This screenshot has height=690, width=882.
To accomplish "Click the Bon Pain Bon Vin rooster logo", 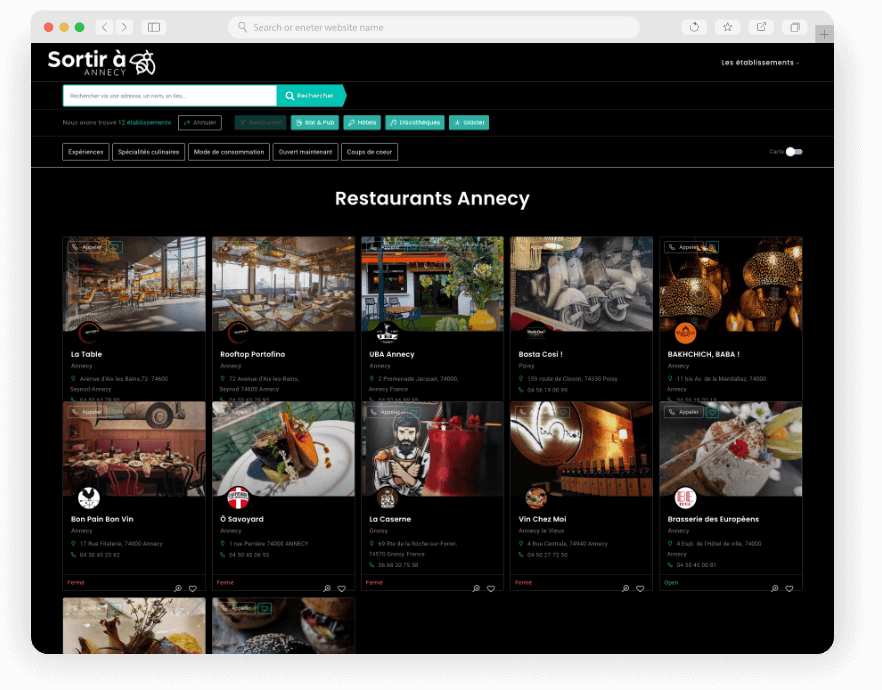I will click(x=88, y=498).
